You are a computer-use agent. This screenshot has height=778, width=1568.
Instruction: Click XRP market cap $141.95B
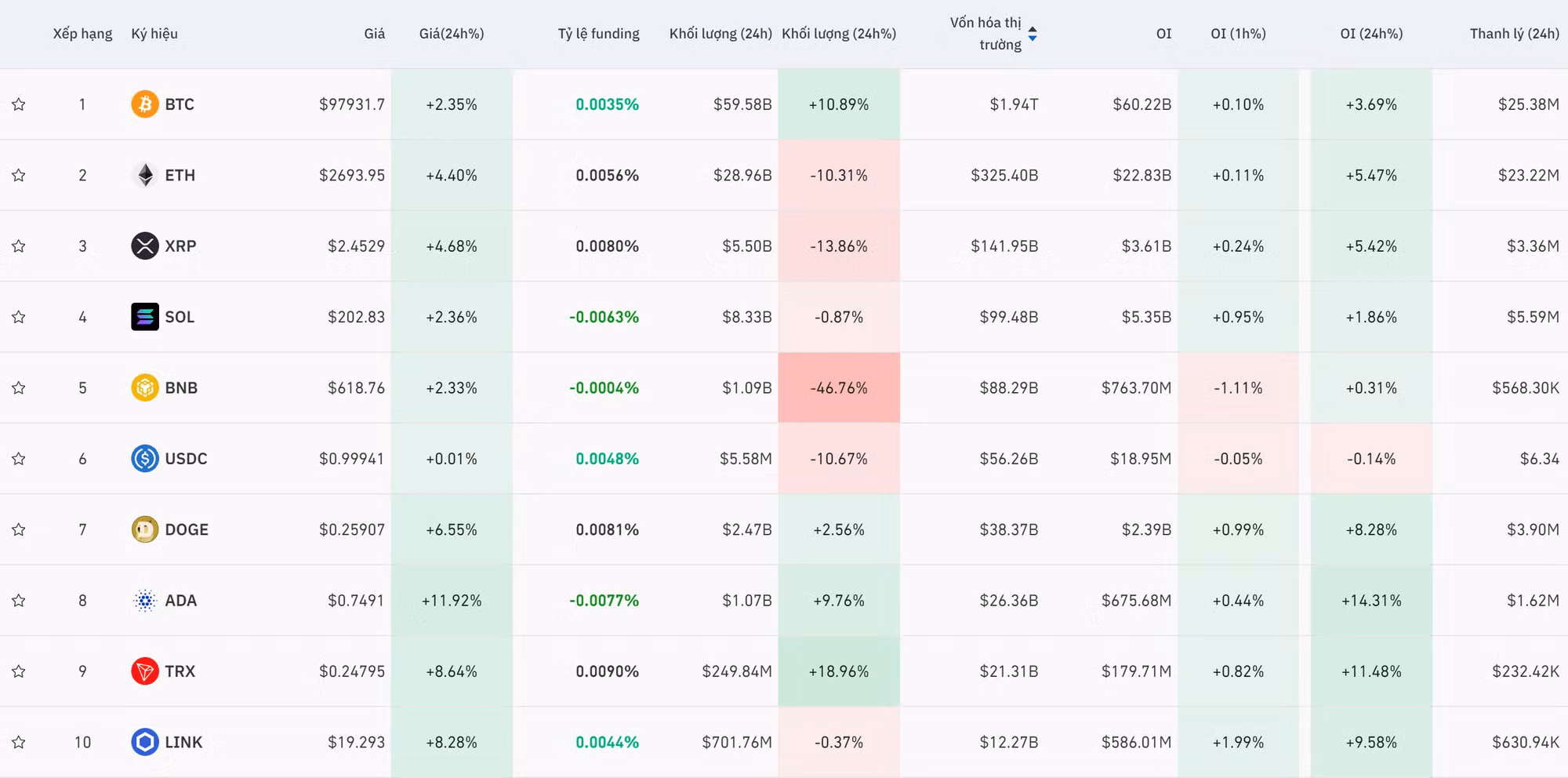1004,246
